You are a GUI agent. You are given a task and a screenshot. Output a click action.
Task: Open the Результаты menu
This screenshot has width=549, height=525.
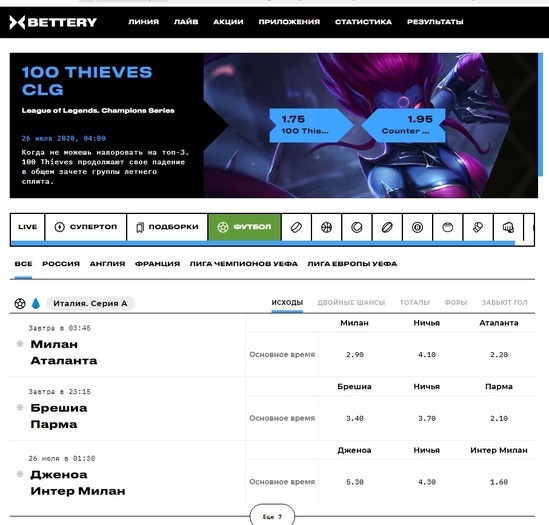pyautogui.click(x=435, y=22)
